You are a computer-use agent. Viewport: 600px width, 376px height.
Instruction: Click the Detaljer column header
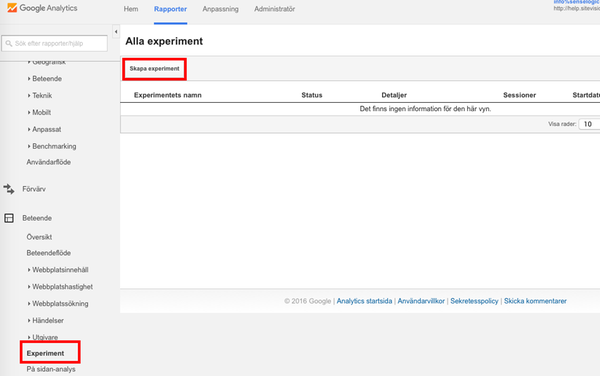(x=394, y=95)
